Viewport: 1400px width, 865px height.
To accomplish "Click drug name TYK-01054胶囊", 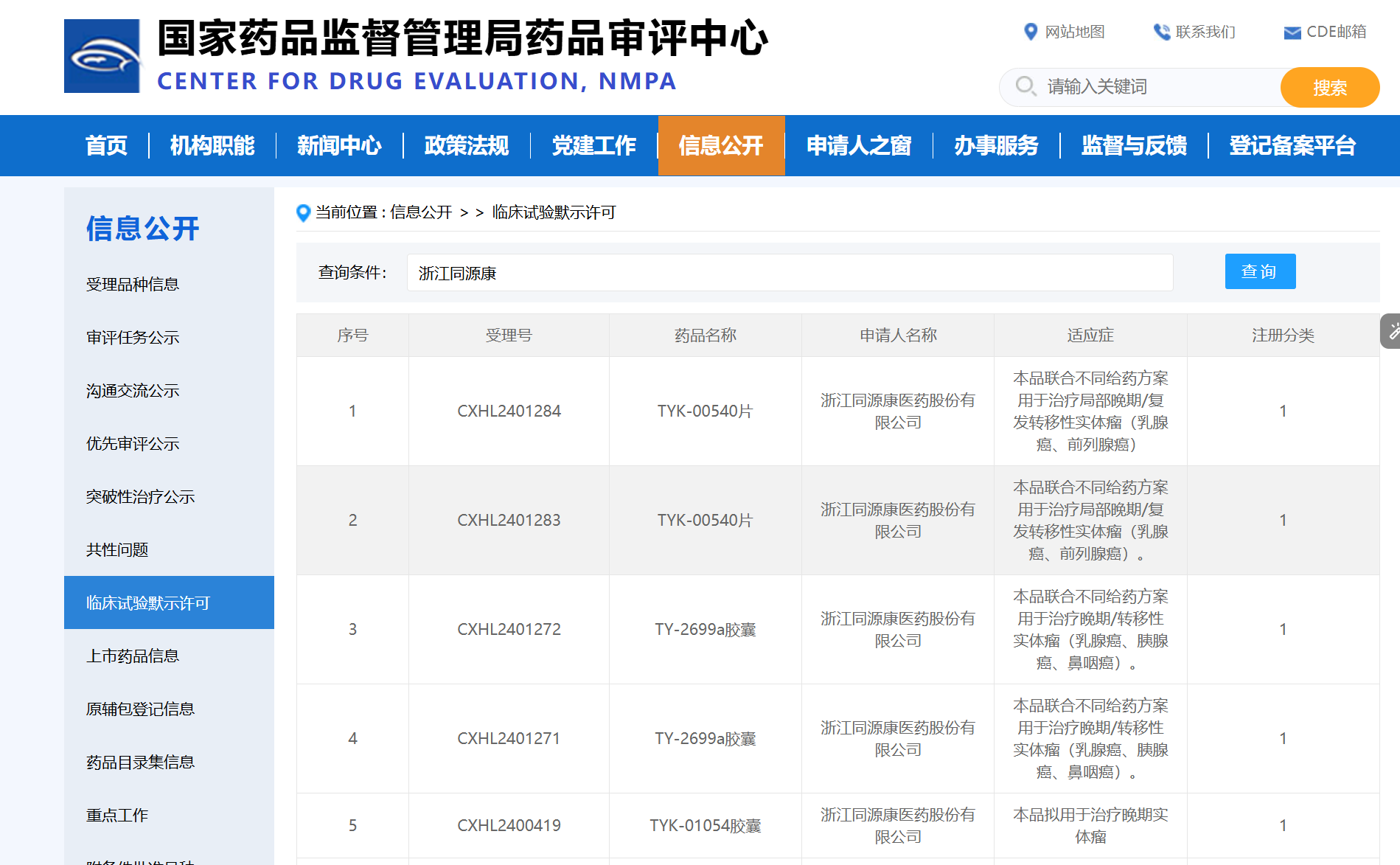I will (706, 826).
